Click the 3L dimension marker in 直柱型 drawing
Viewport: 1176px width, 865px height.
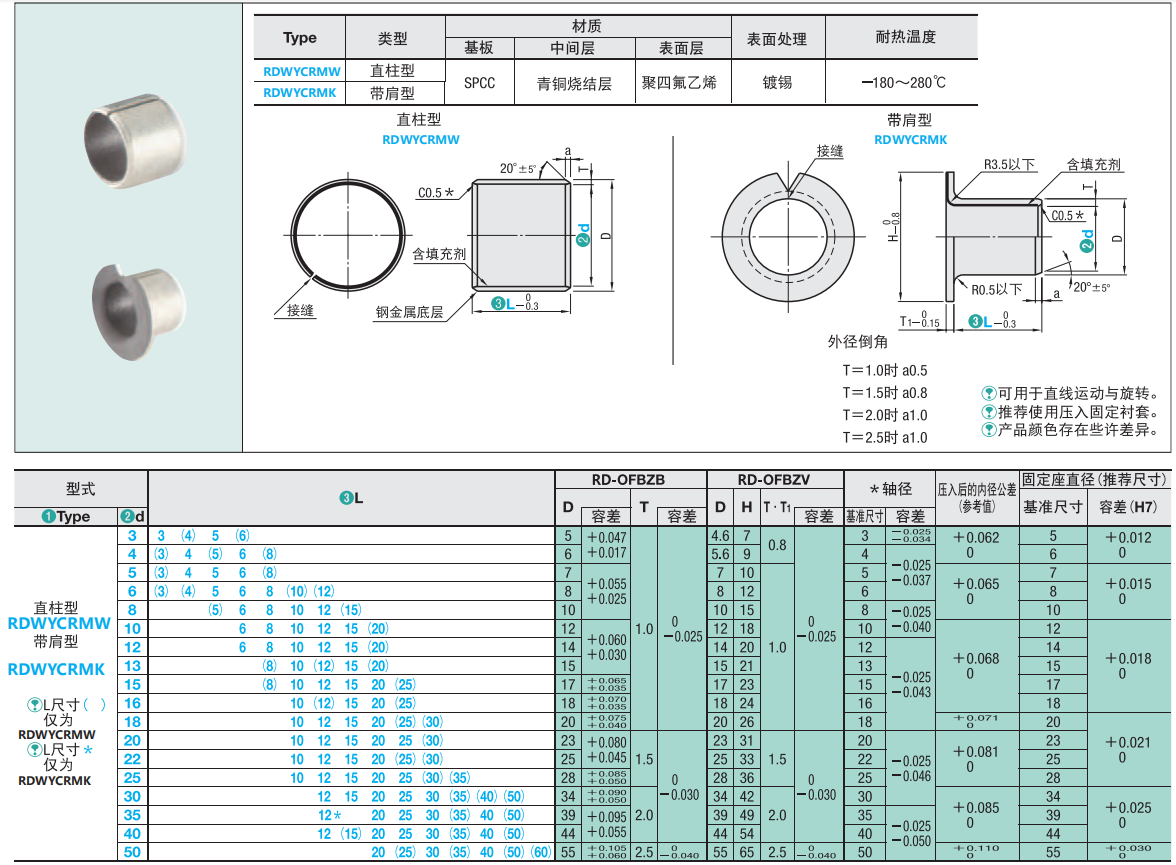(507, 304)
